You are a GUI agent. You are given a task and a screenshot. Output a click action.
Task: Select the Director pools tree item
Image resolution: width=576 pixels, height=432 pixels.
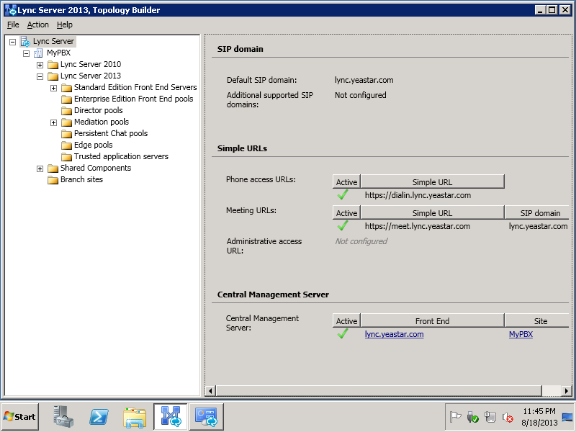pyautogui.click(x=98, y=111)
